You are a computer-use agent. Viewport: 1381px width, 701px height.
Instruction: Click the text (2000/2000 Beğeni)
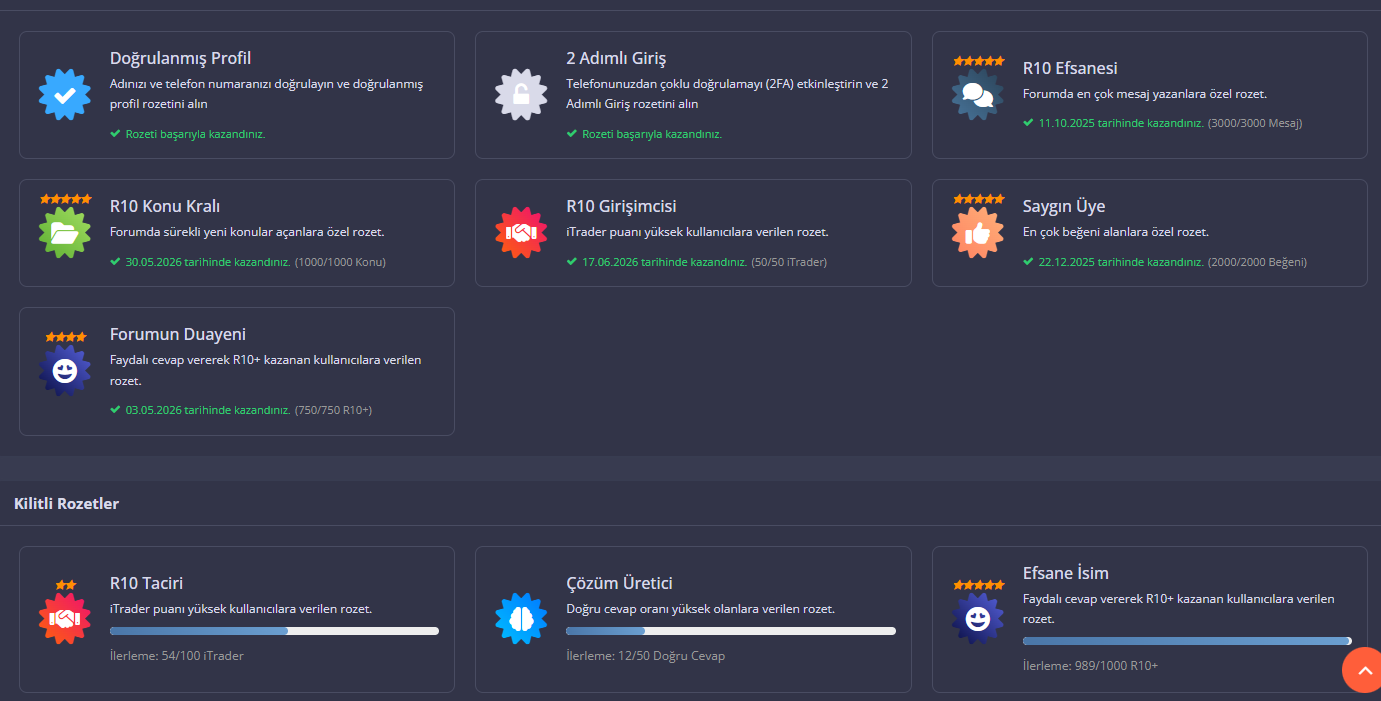(x=1257, y=262)
